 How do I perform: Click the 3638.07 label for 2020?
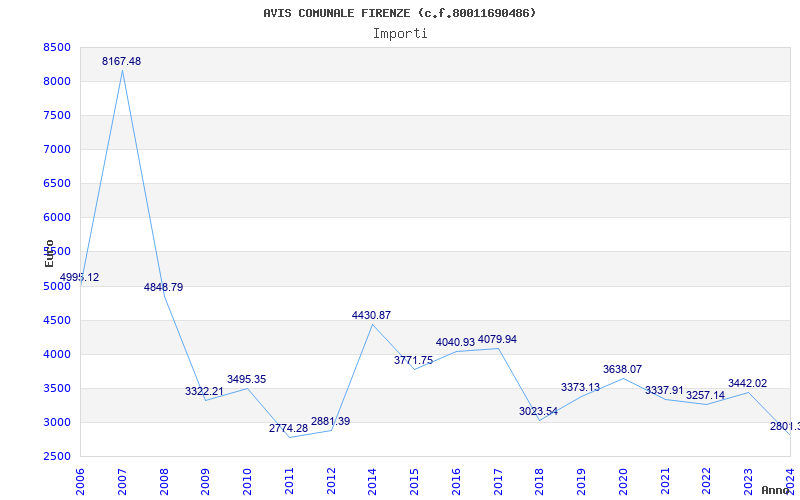click(622, 369)
